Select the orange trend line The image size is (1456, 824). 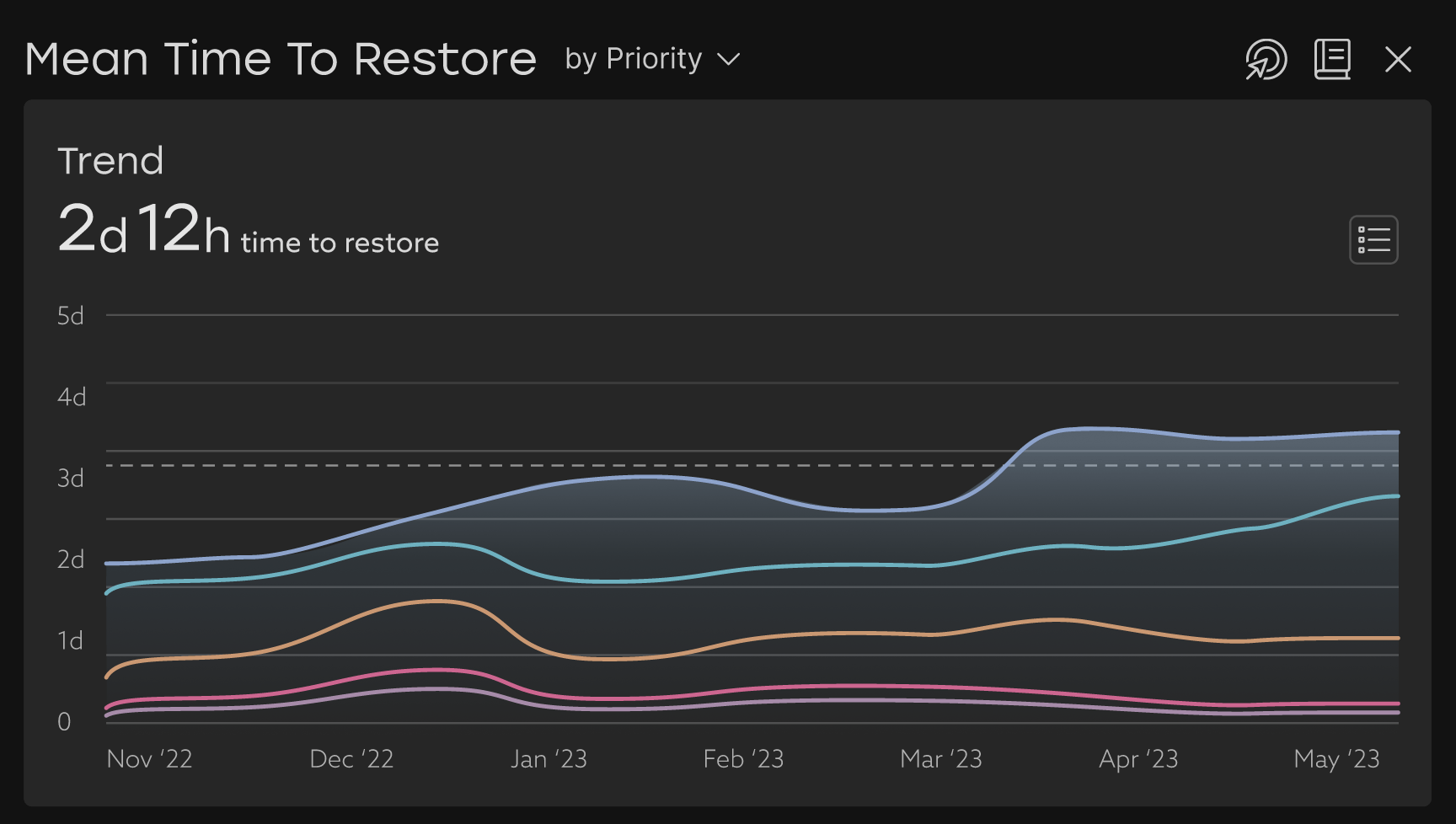[843, 633]
